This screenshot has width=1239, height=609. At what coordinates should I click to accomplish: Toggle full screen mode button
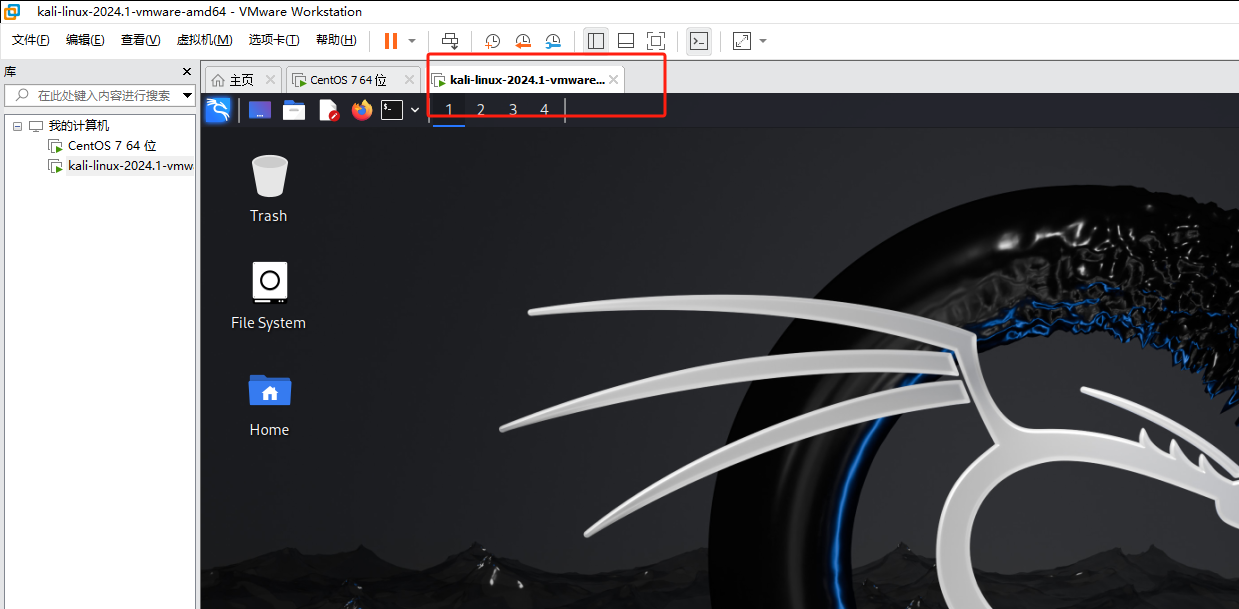(x=656, y=41)
